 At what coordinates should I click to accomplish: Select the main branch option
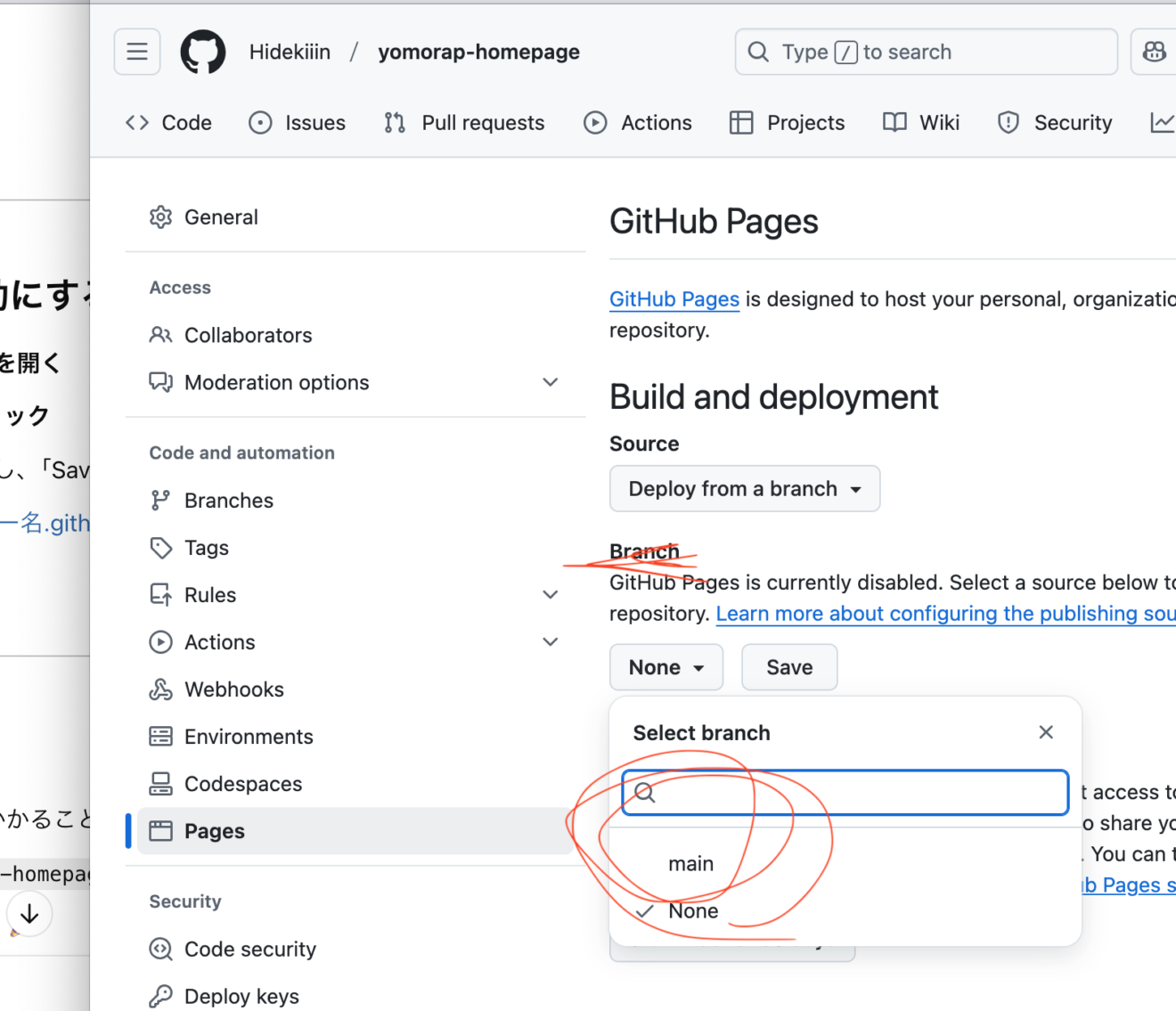pyautogui.click(x=691, y=862)
